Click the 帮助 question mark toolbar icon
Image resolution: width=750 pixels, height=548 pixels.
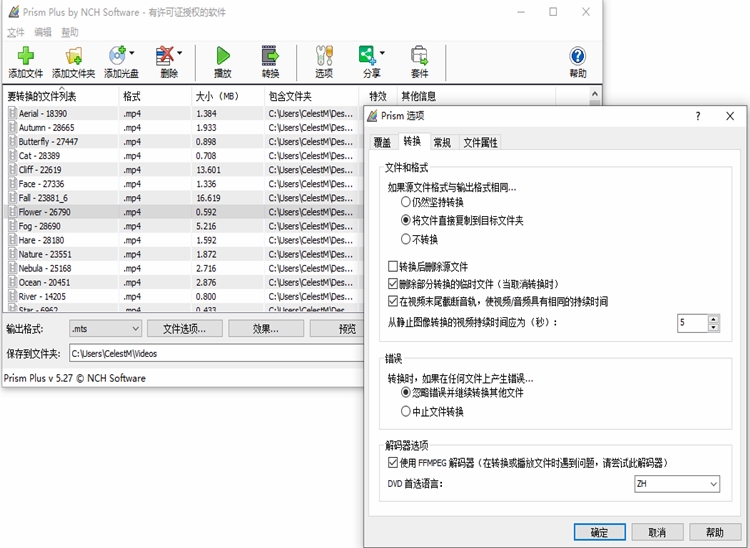pyautogui.click(x=578, y=56)
